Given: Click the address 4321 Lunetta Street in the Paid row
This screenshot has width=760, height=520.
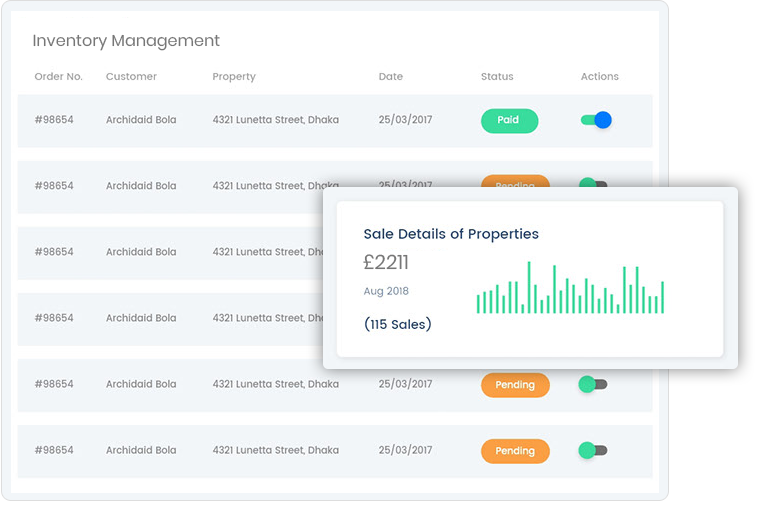Looking at the screenshot, I should [x=275, y=120].
